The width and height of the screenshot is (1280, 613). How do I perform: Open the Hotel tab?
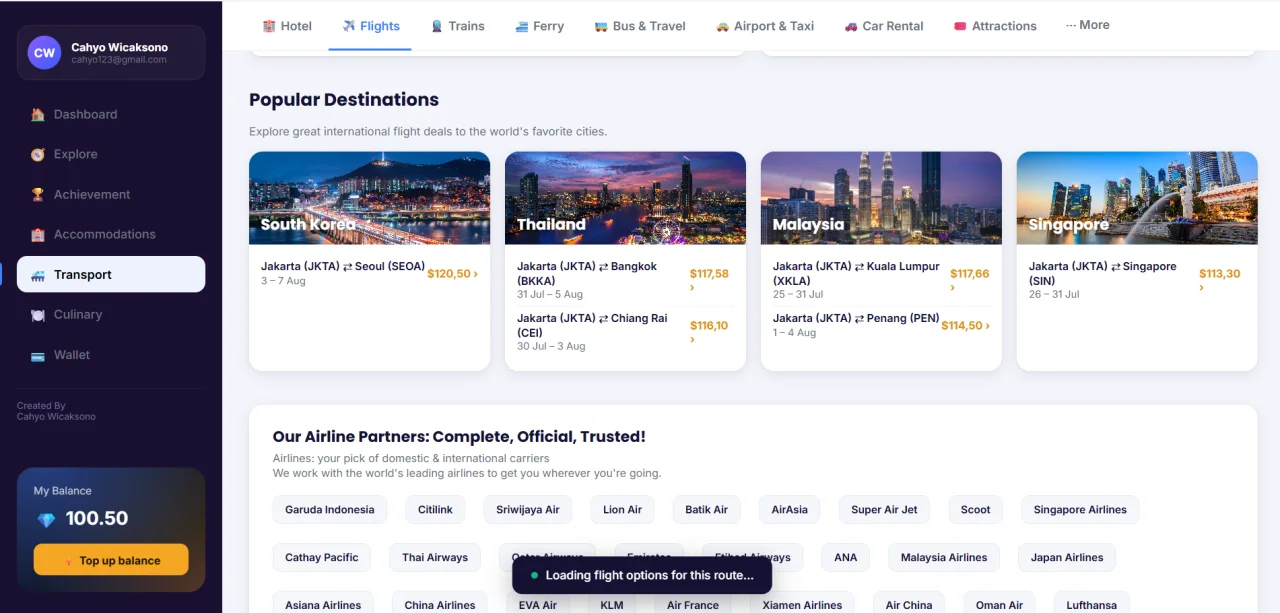[287, 26]
